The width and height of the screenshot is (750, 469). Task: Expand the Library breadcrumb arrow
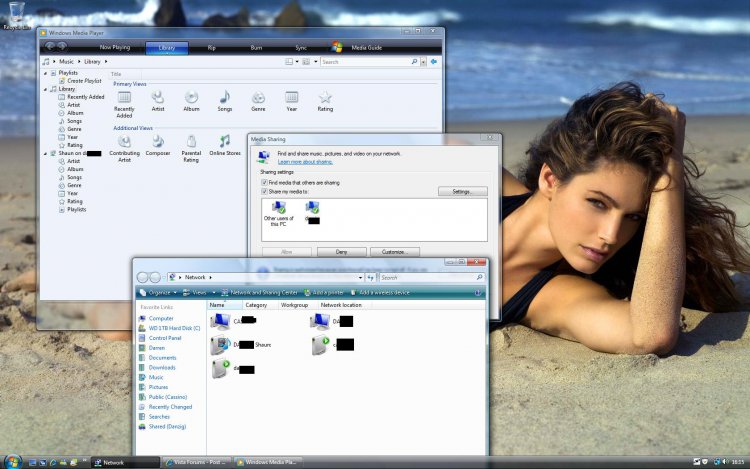(106, 62)
